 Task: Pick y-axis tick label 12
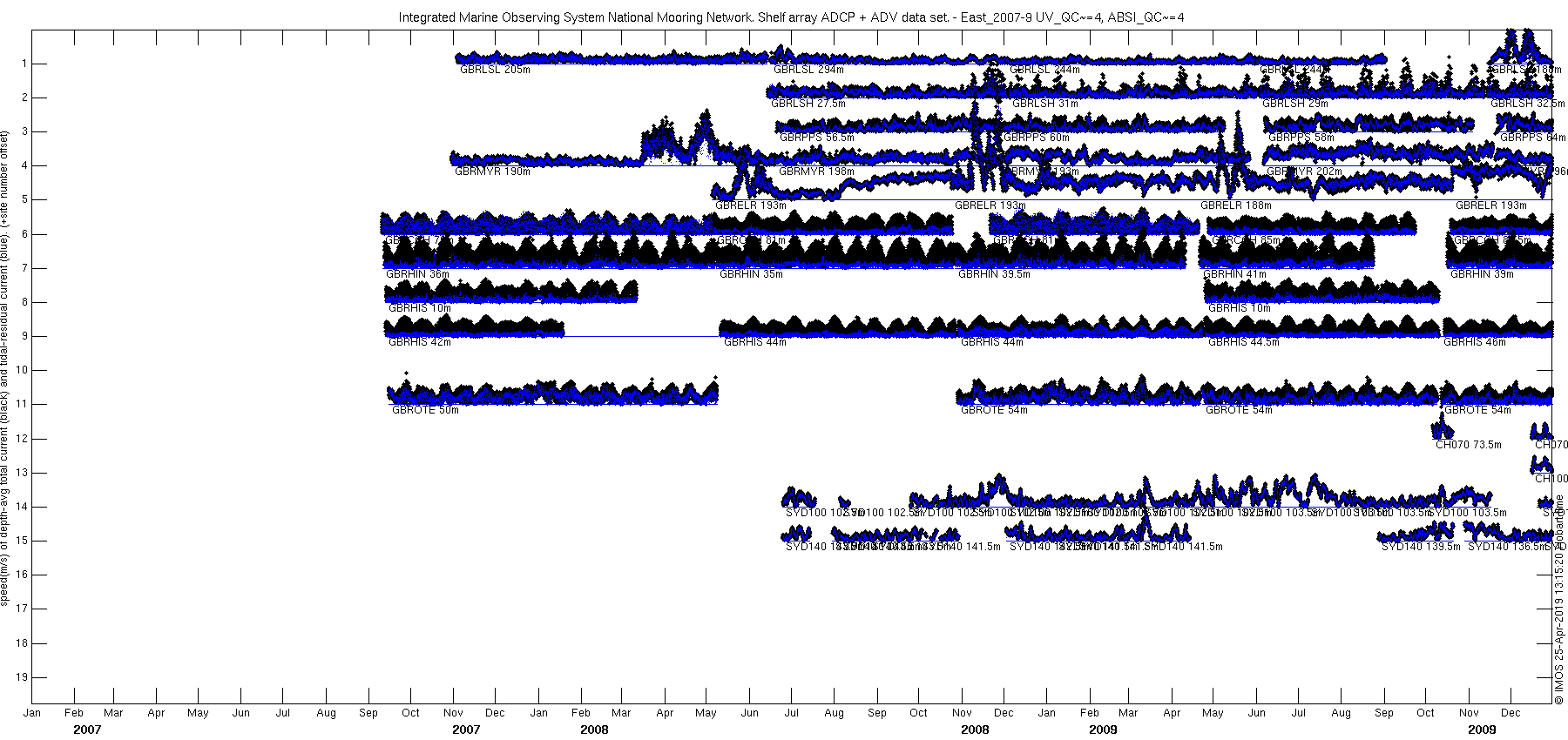click(23, 439)
